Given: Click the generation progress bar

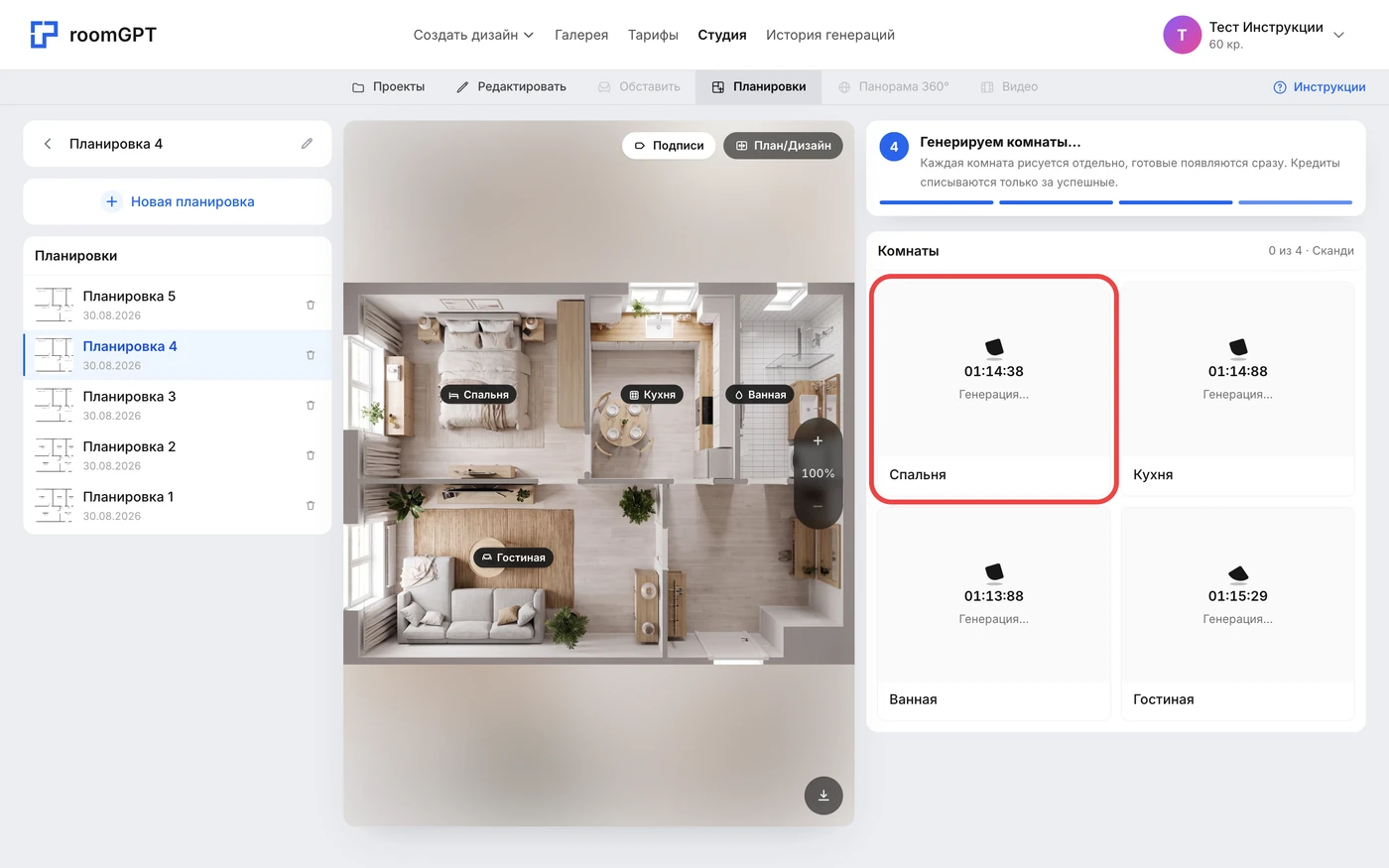Looking at the screenshot, I should [x=1116, y=202].
